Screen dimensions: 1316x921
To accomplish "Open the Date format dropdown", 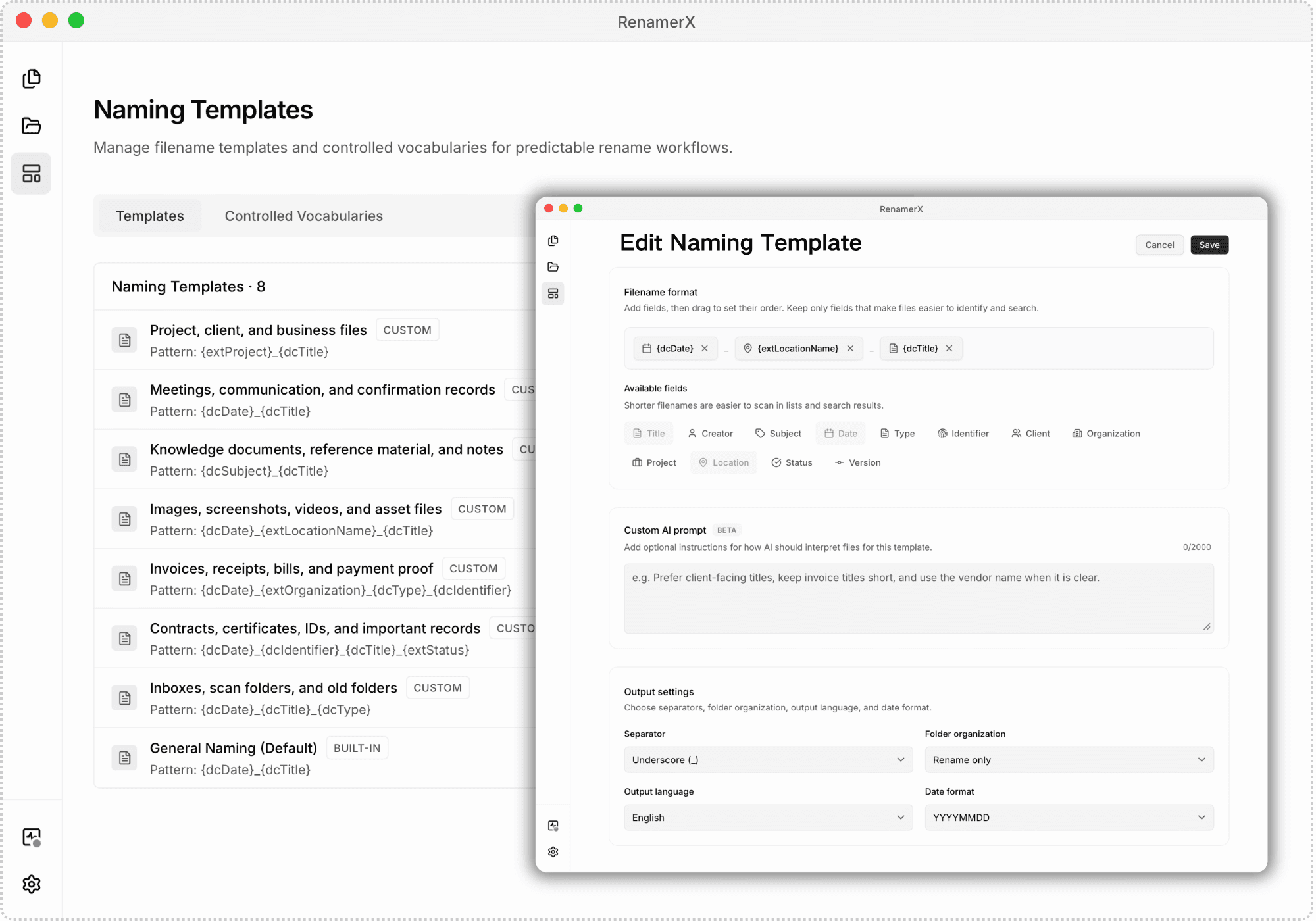I will (x=1069, y=818).
